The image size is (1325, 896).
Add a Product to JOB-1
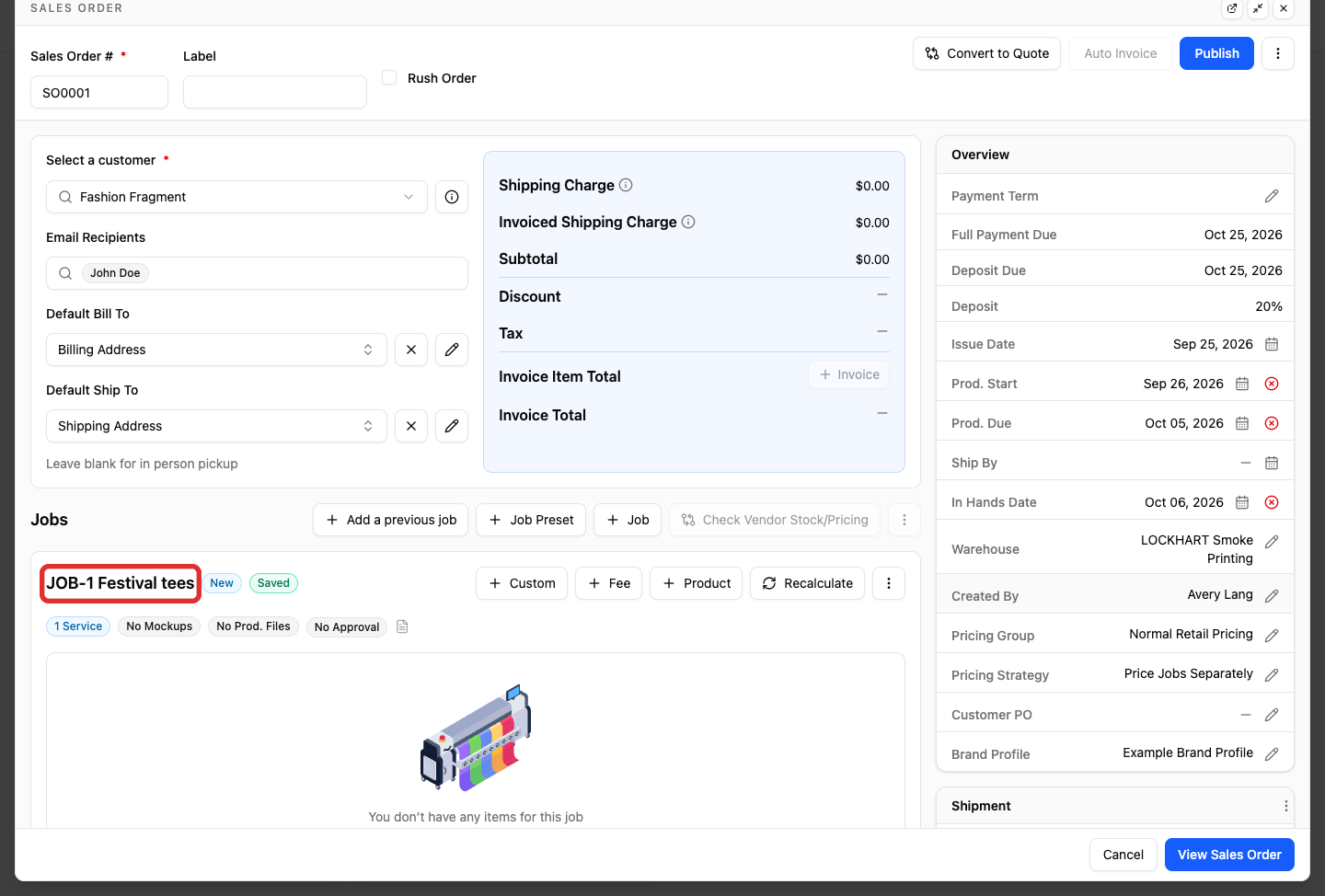tap(696, 583)
